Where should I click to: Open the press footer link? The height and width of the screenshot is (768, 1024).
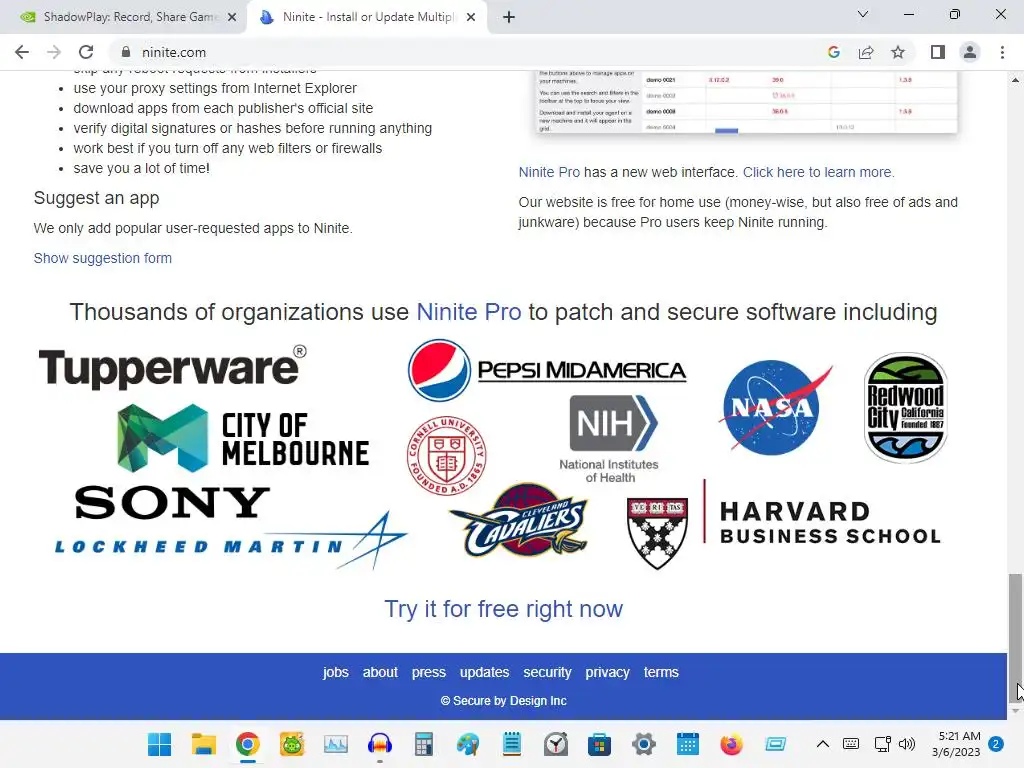[x=428, y=672]
